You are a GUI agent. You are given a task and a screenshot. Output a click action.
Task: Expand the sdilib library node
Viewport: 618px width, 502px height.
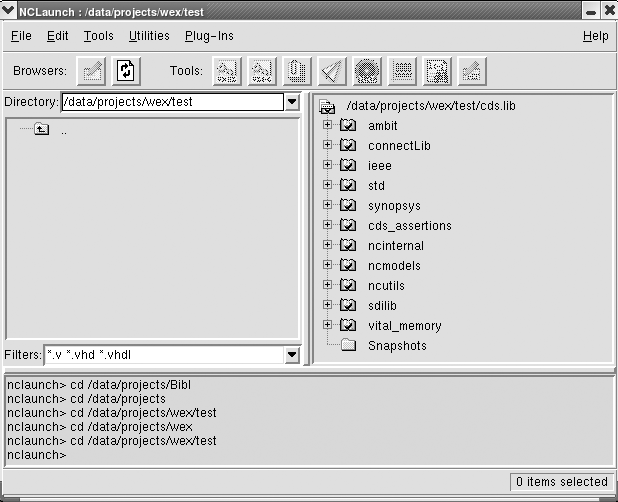(x=327, y=305)
